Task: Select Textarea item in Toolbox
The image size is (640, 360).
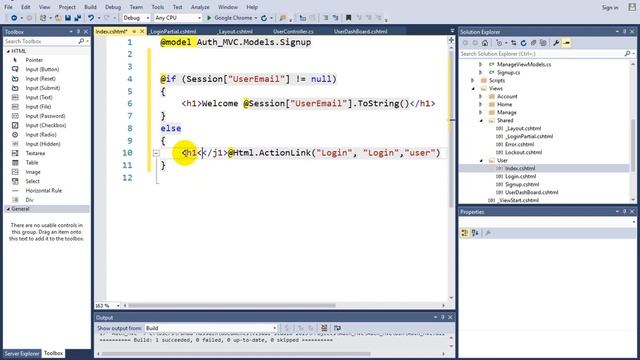Action: point(35,153)
